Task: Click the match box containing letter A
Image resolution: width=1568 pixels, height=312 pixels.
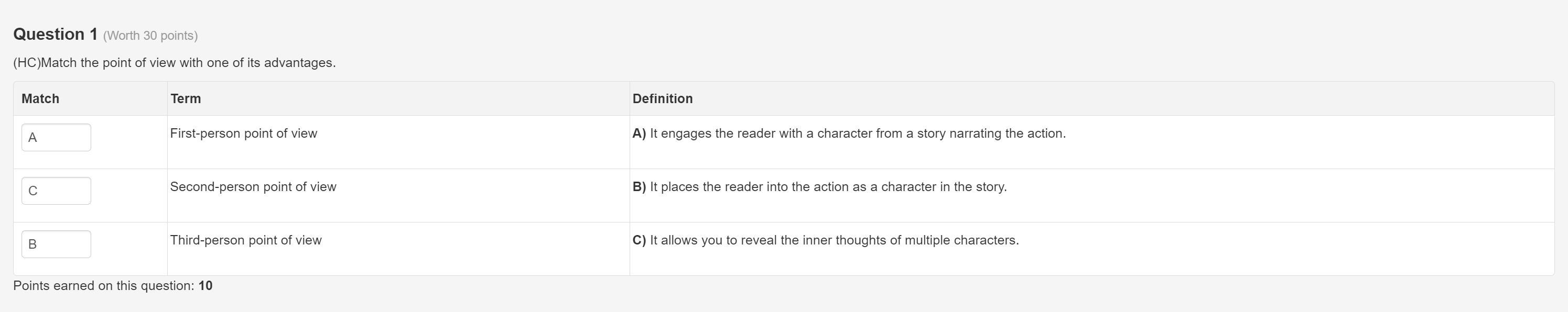Action: point(56,138)
